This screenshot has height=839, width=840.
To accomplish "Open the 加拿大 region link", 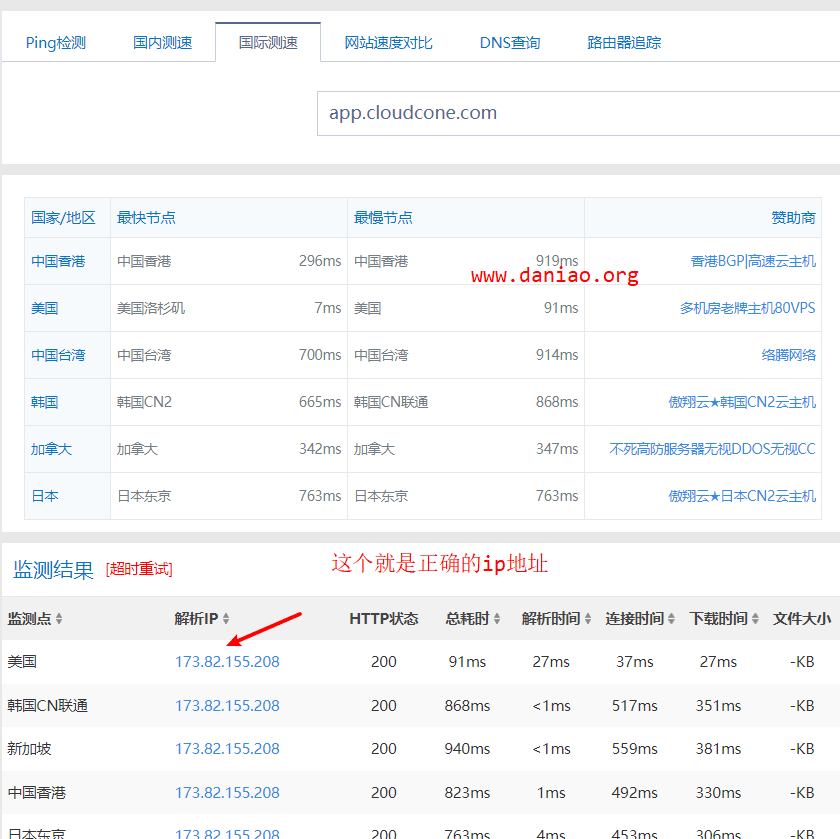I will [x=51, y=449].
